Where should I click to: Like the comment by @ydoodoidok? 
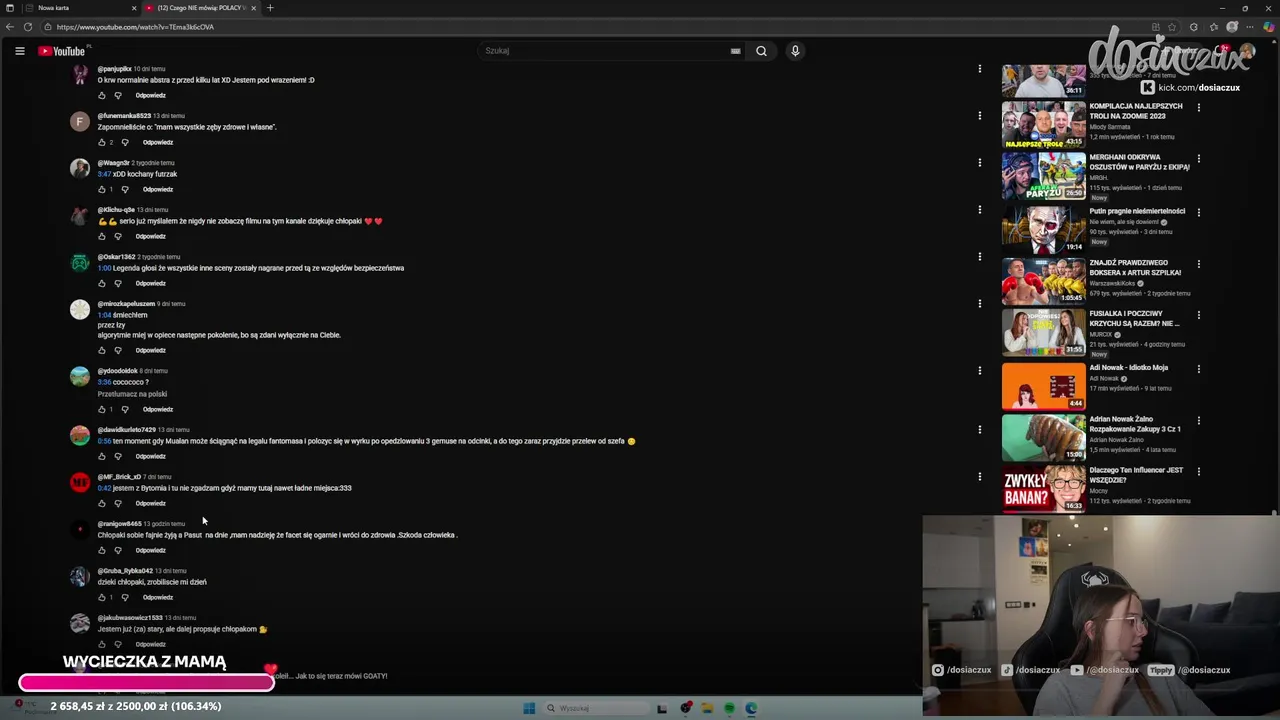coord(101,410)
